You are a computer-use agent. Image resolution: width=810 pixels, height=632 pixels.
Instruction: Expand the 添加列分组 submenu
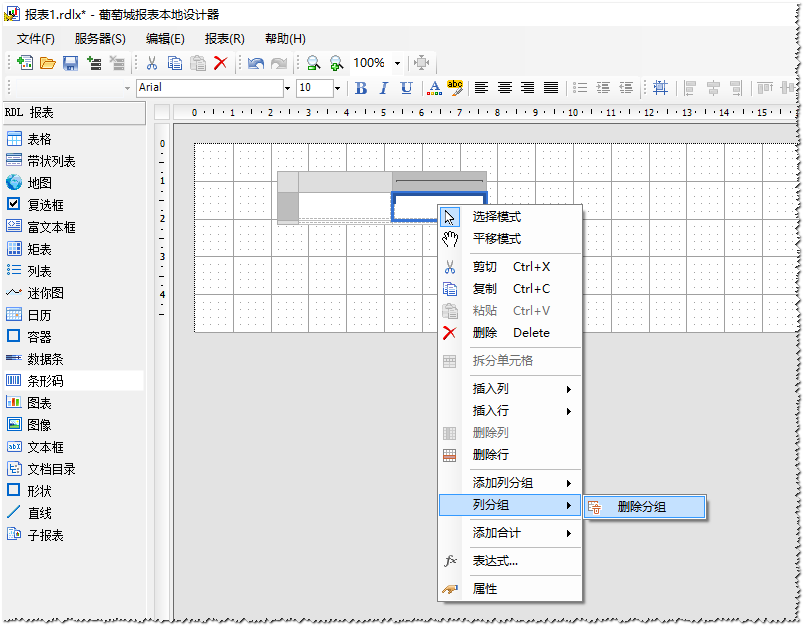(510, 483)
